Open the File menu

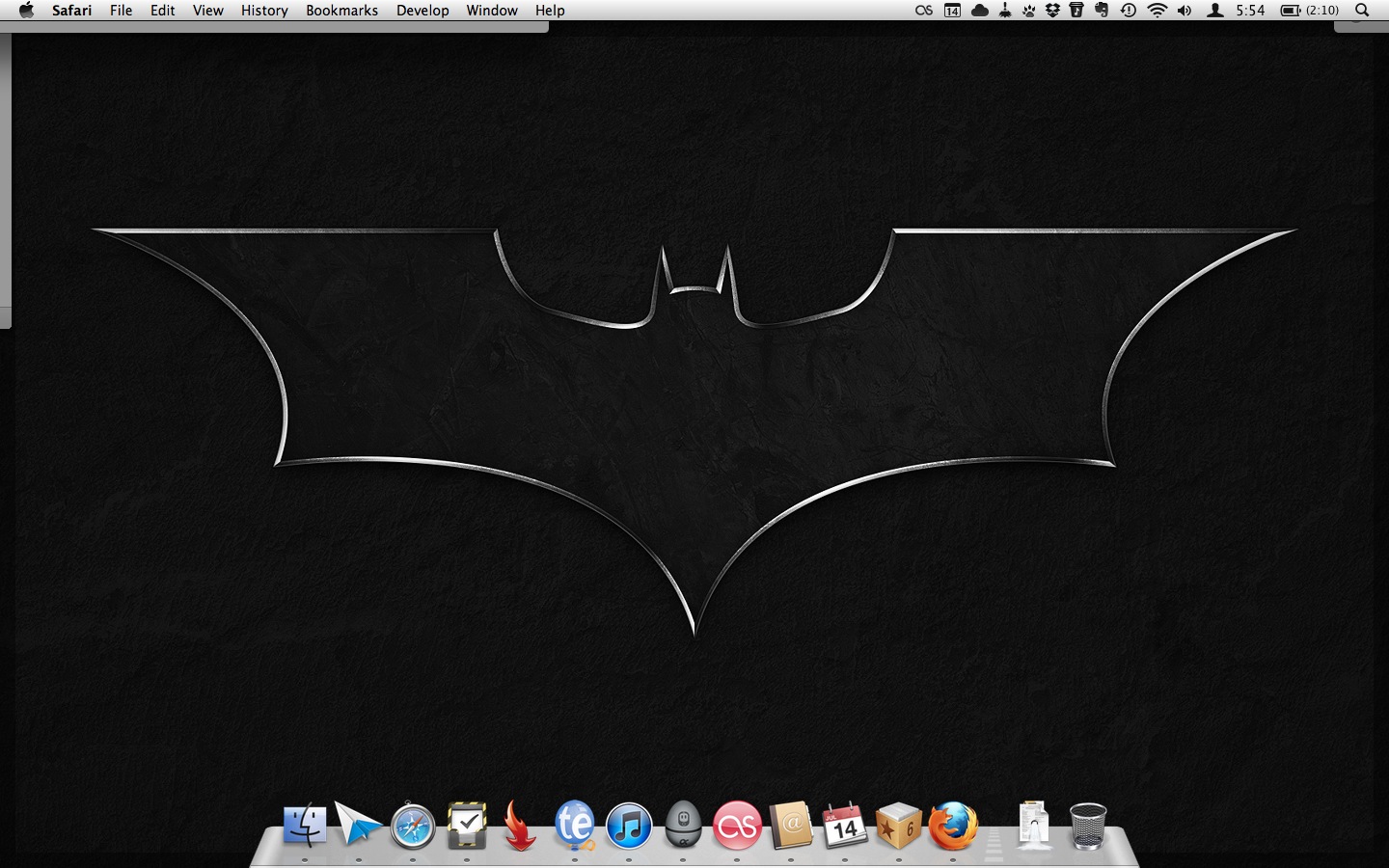pos(121,11)
